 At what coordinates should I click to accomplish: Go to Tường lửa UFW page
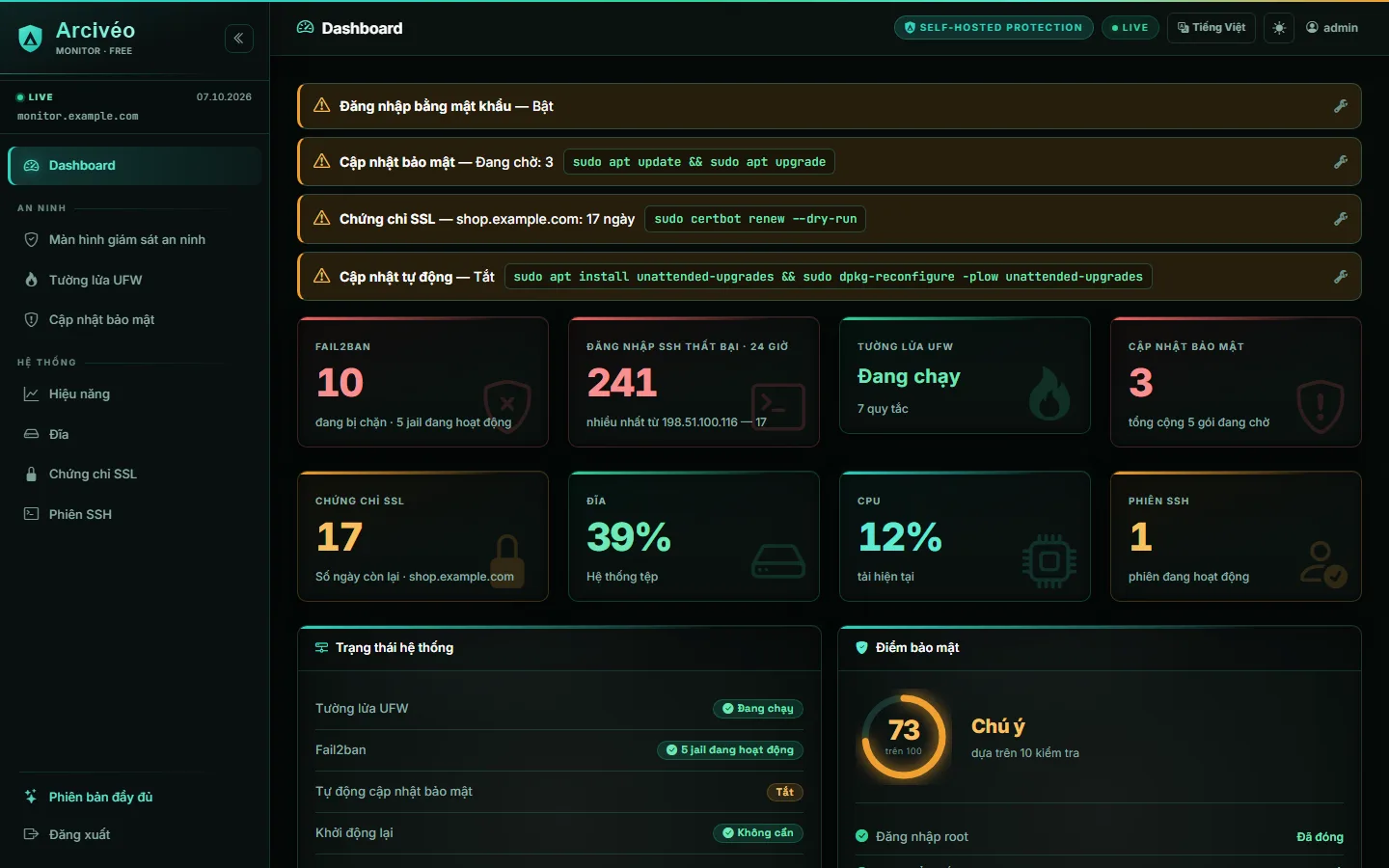pyautogui.click(x=135, y=280)
